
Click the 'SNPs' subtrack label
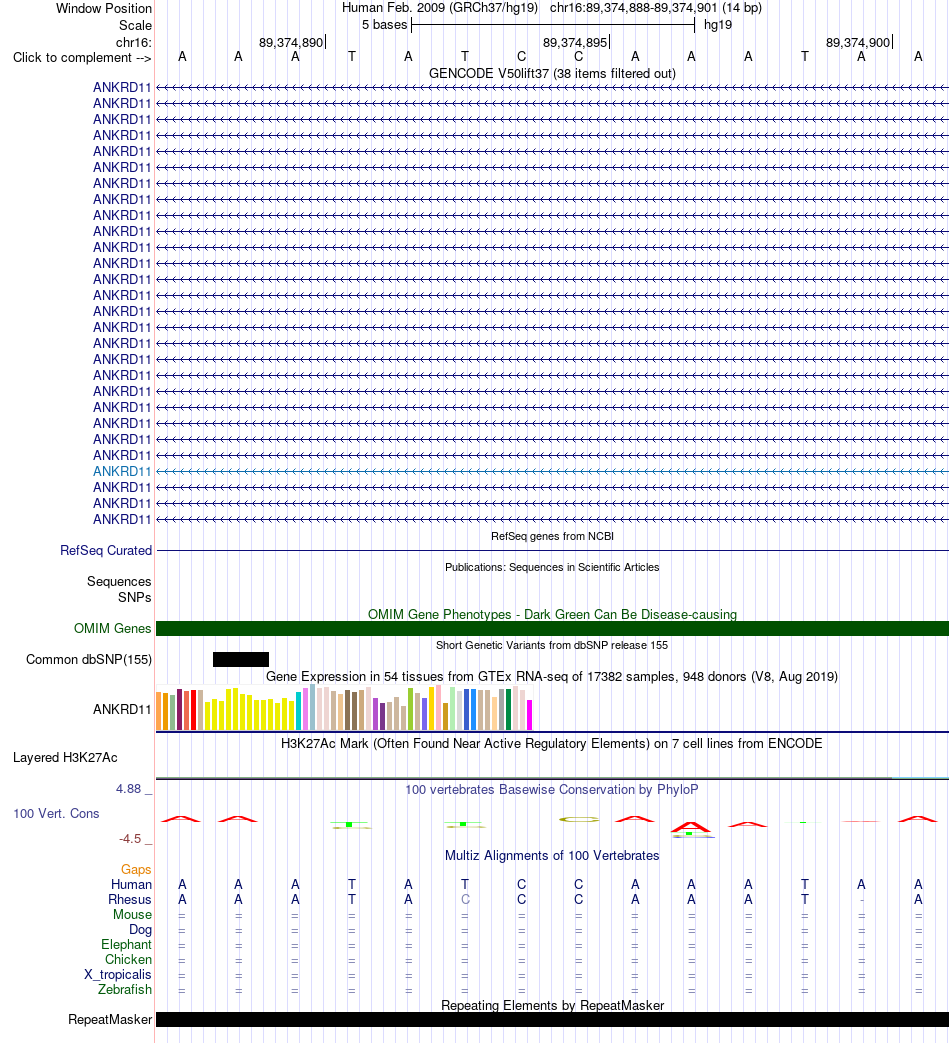click(134, 597)
